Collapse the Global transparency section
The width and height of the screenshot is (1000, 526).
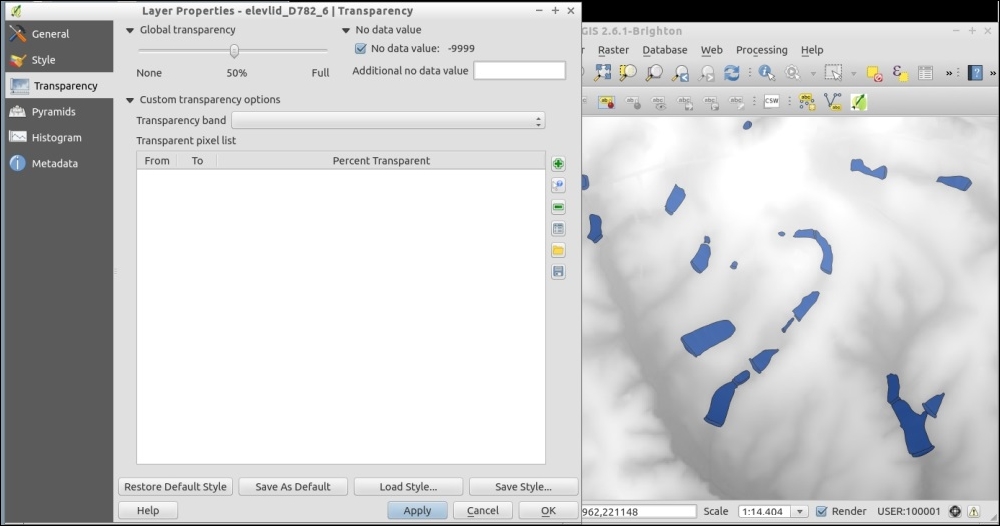tap(130, 30)
